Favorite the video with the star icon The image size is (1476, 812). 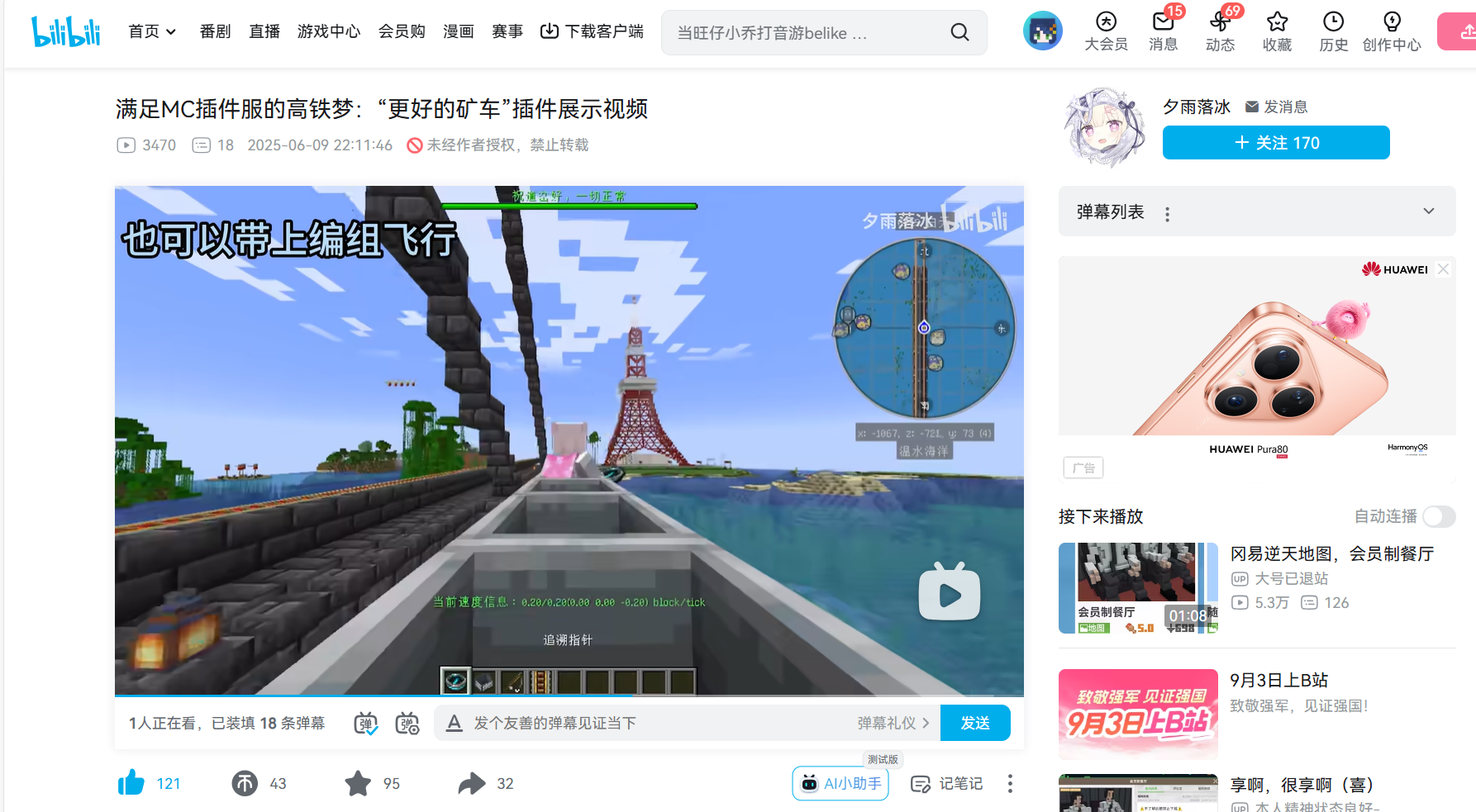click(358, 783)
